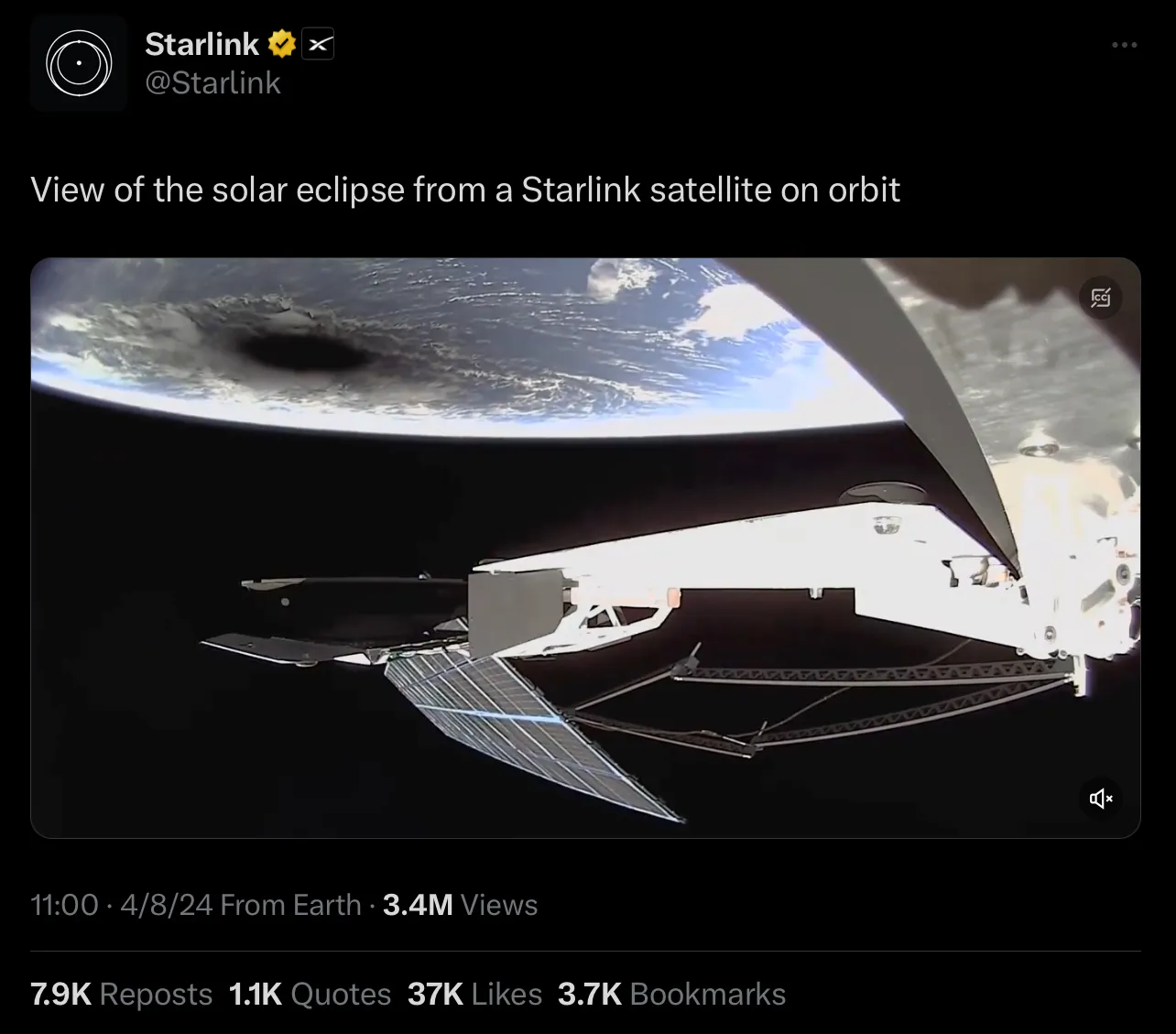The image size is (1176, 1034).
Task: Toggle video sound with the mute icon
Action: point(1101,799)
